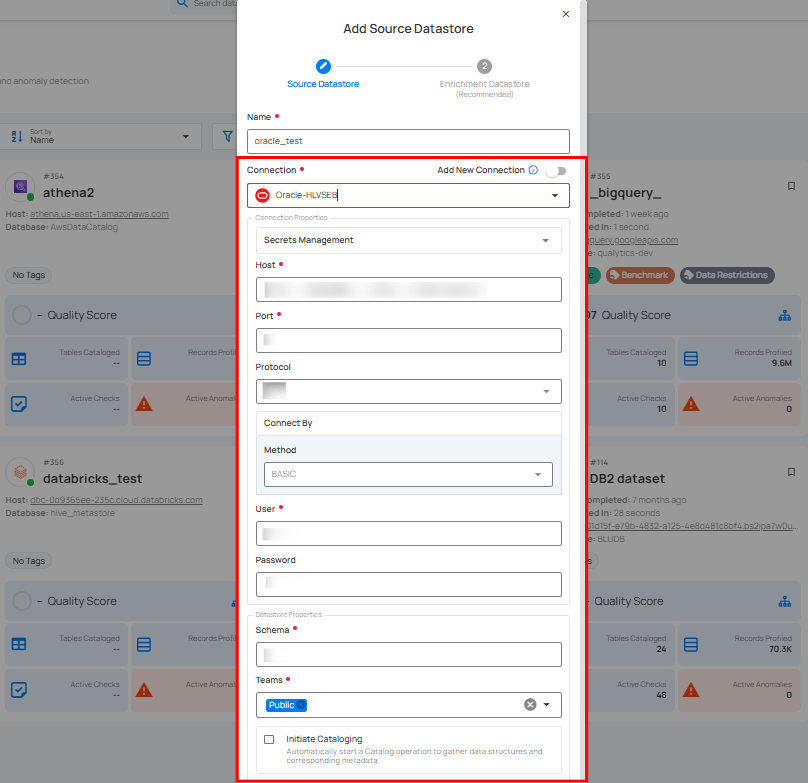Click the Oracle logo in Connection field
The image size is (808, 783).
click(263, 195)
